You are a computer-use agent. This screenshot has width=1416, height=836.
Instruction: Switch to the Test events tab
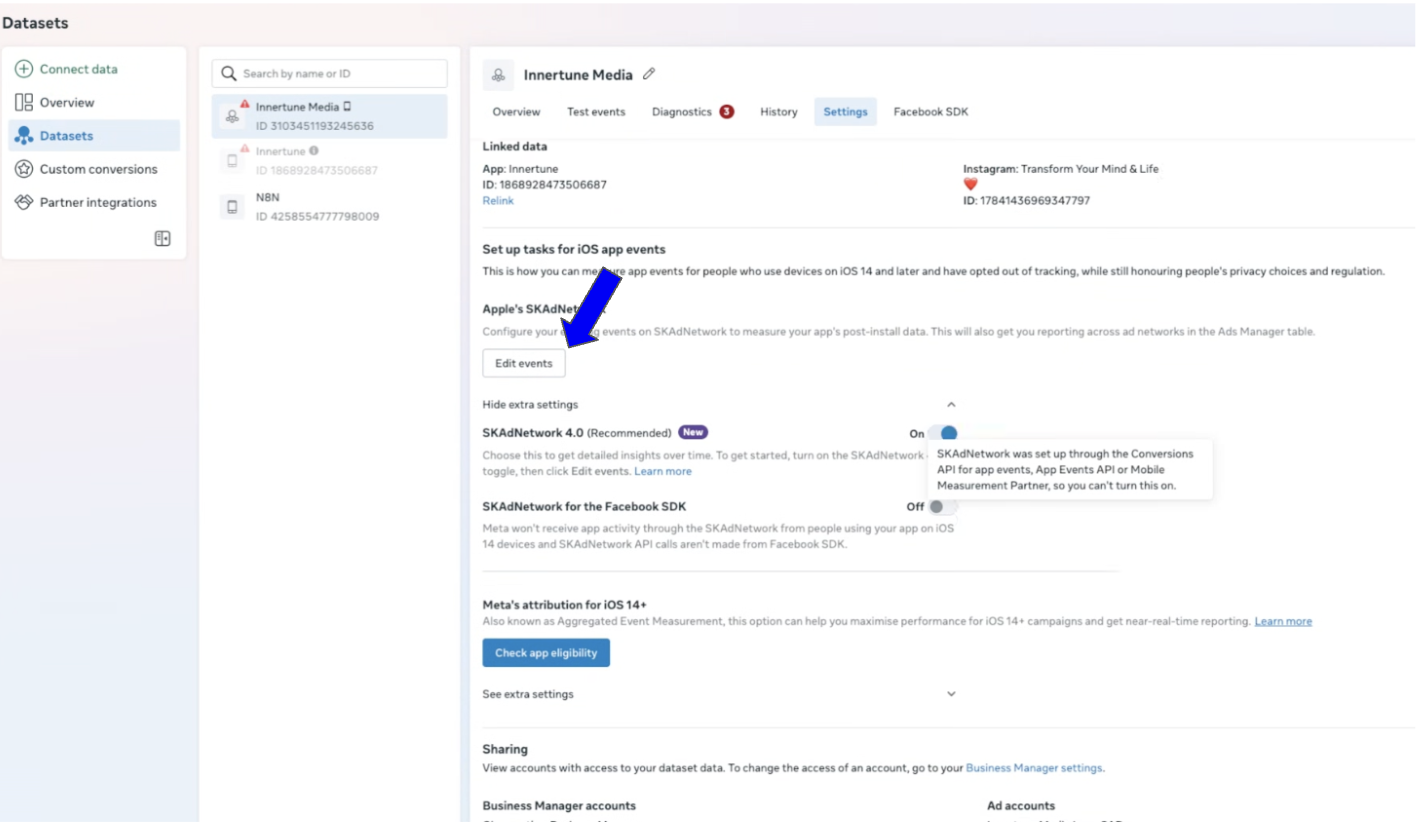(595, 112)
